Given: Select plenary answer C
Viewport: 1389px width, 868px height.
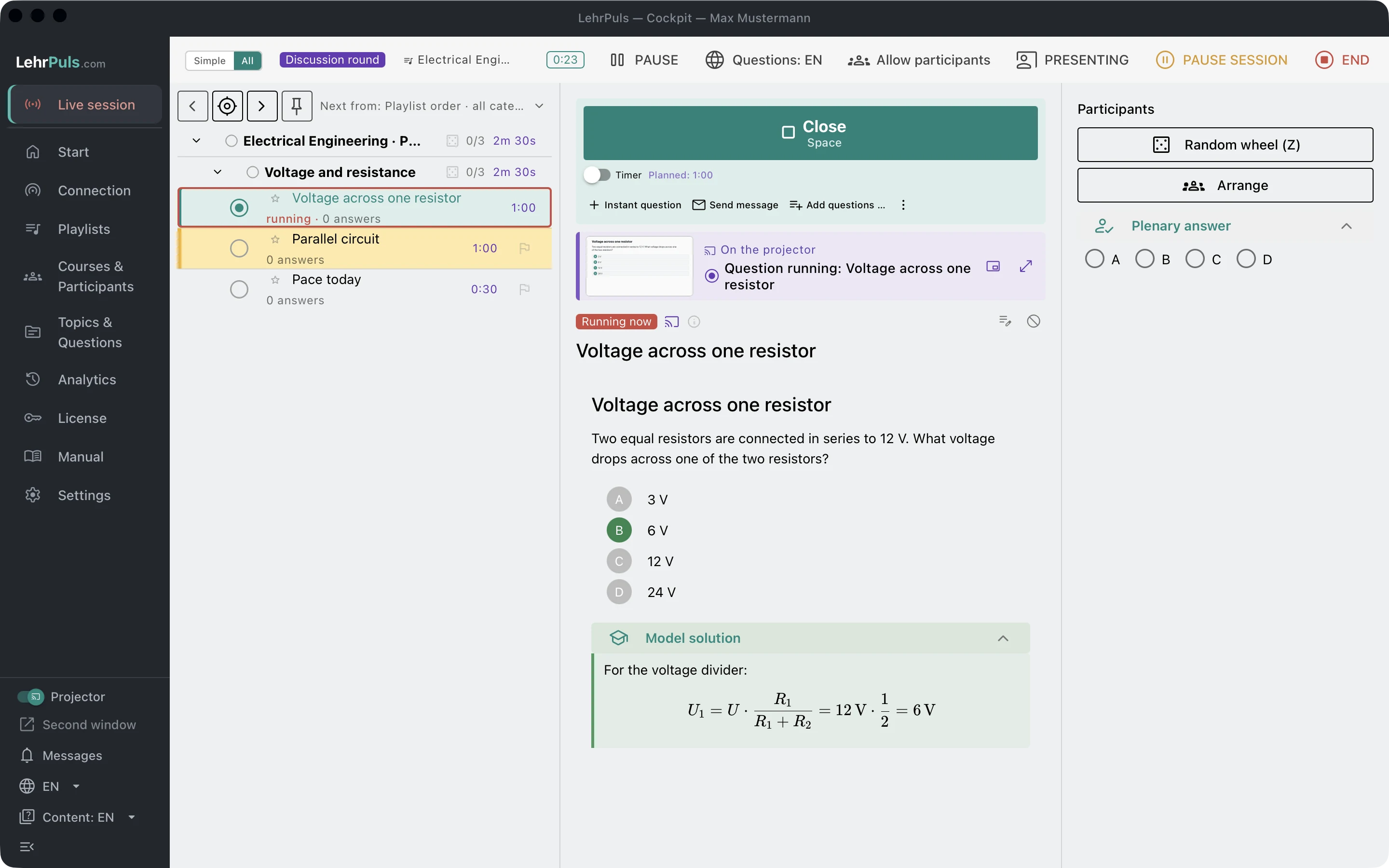Looking at the screenshot, I should 1195,259.
